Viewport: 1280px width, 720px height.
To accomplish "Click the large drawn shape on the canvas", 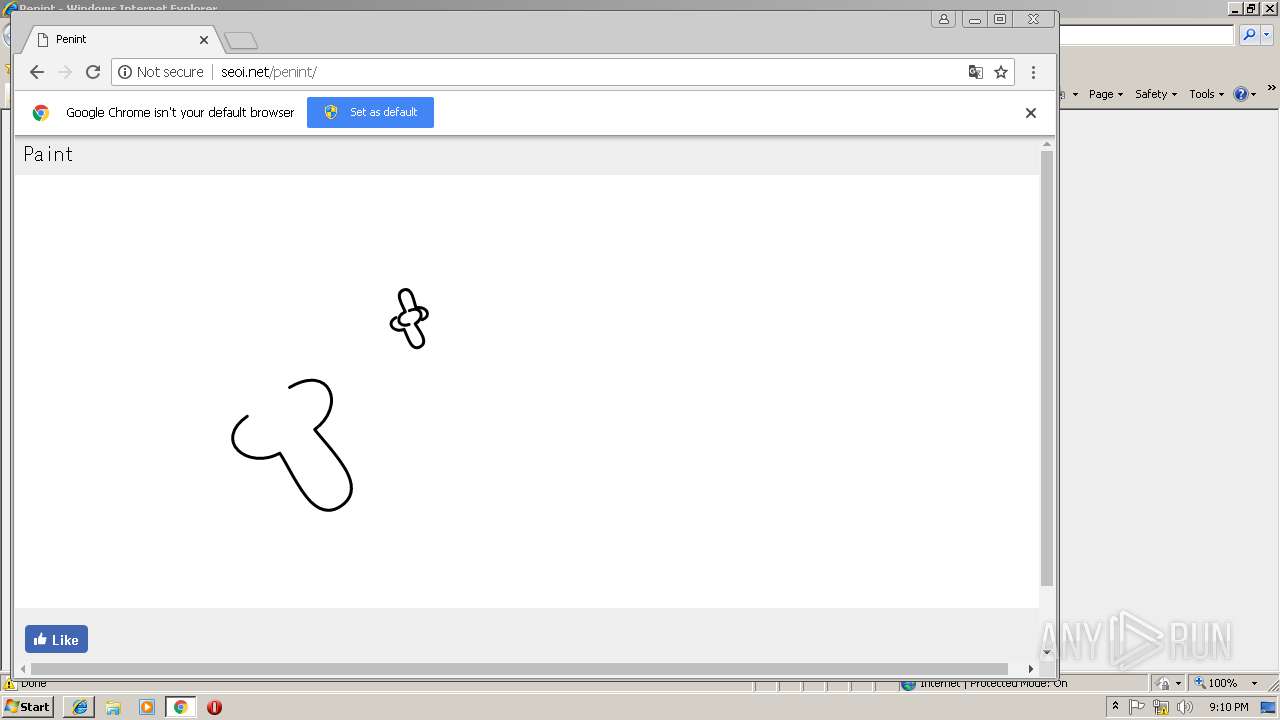I will [293, 445].
